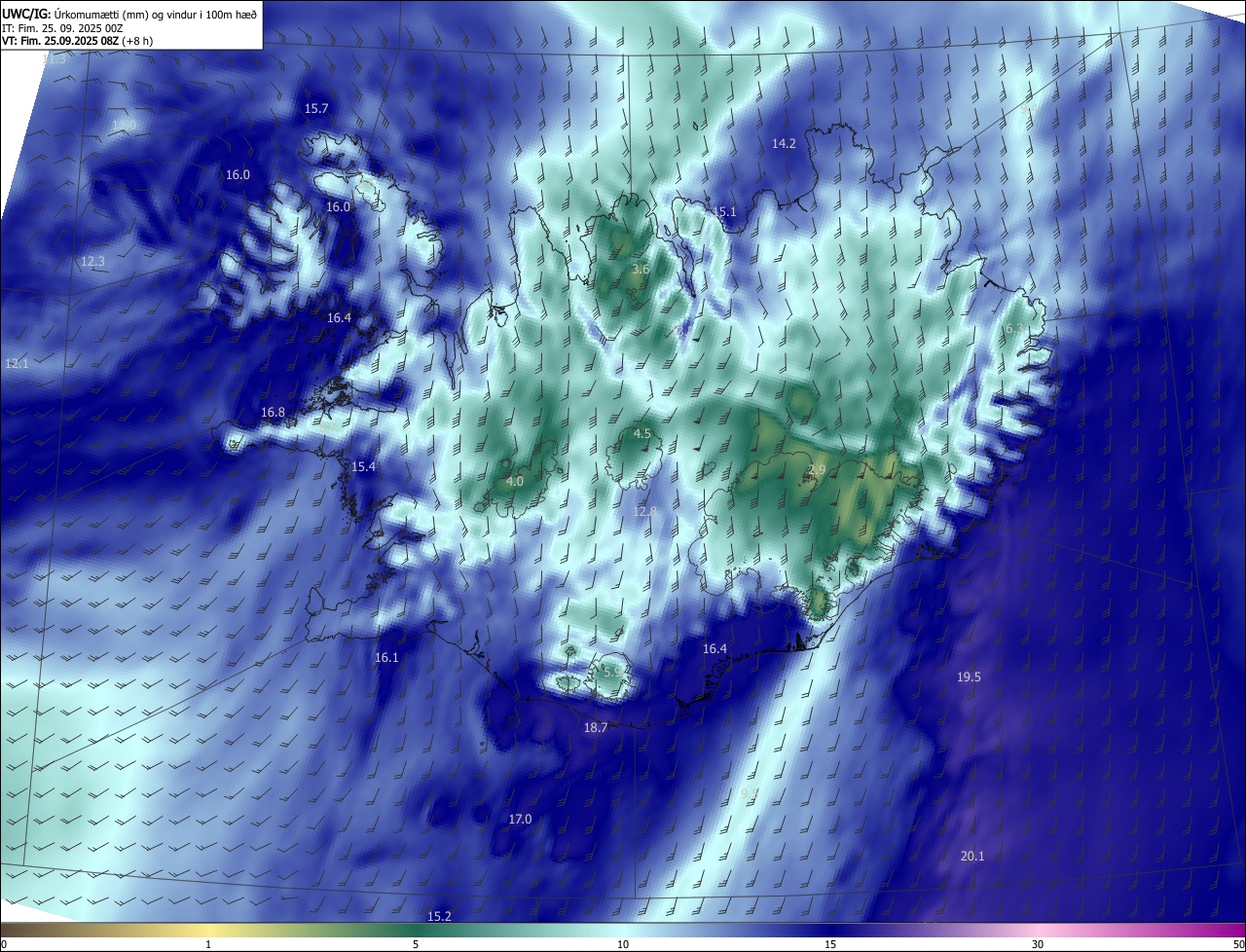Click the 15.4 map value
1246x952 pixels.
click(363, 467)
